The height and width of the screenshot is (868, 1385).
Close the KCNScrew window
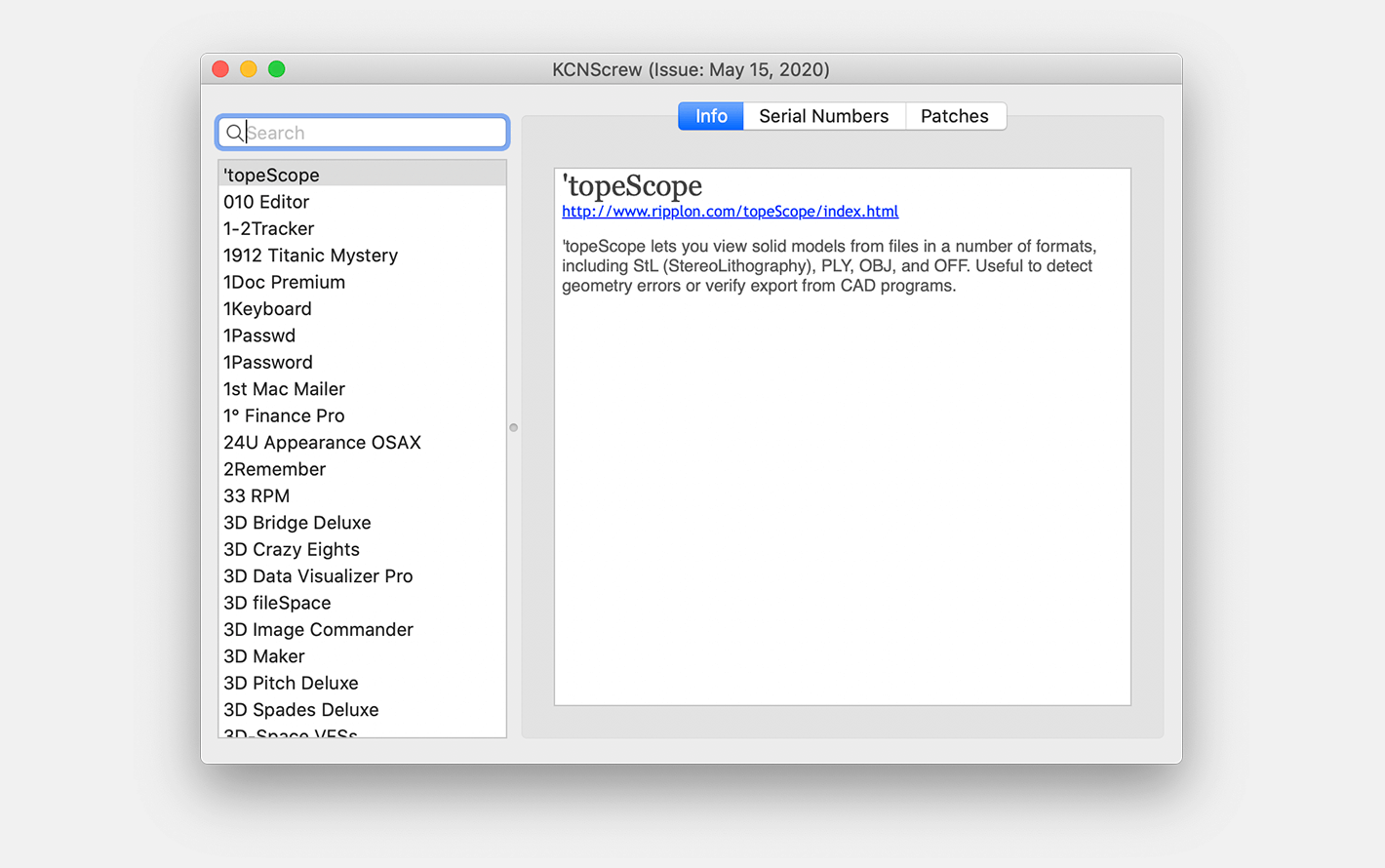click(220, 69)
